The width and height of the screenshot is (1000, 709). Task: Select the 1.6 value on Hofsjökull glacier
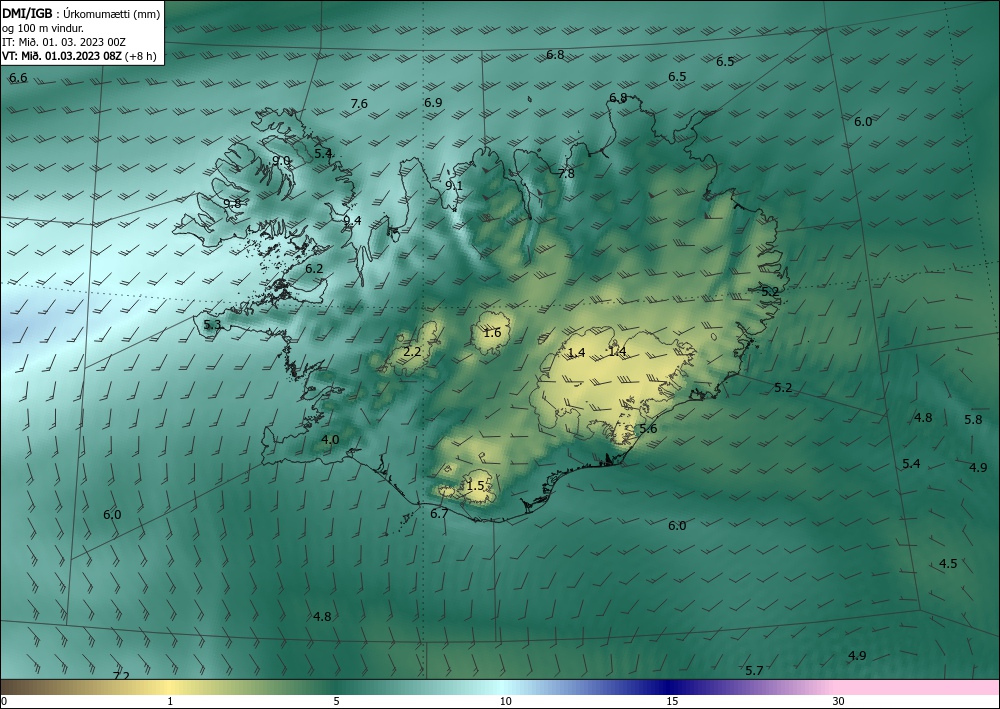492,332
